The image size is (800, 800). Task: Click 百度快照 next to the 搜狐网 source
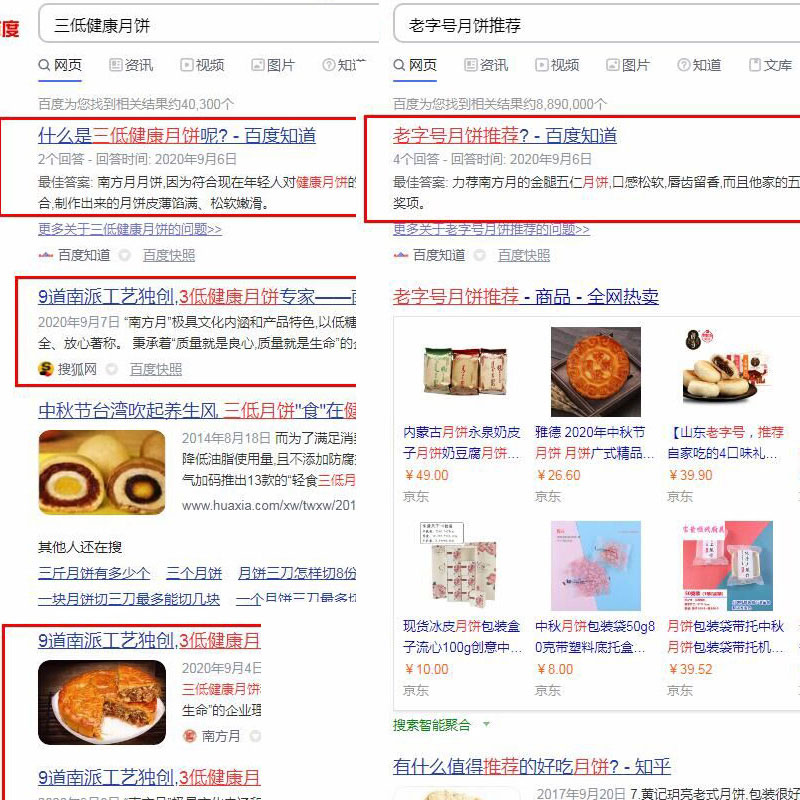(156, 369)
